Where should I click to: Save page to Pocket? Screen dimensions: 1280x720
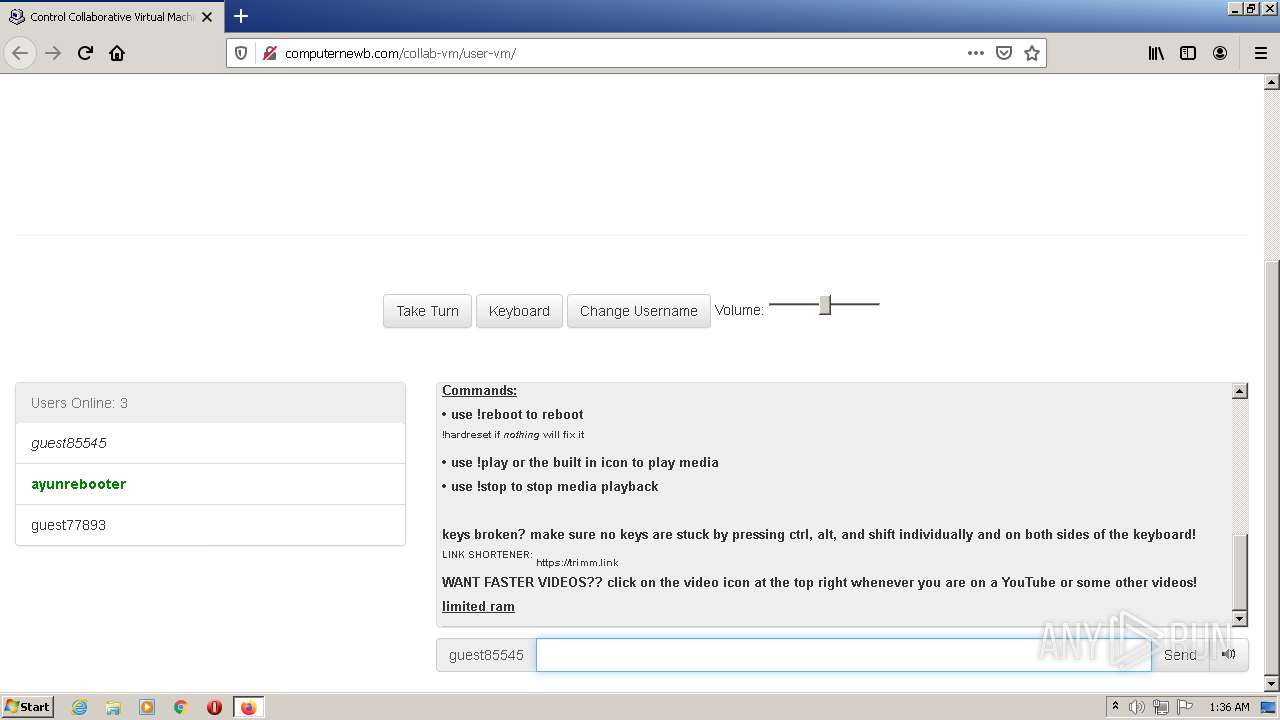point(1004,53)
